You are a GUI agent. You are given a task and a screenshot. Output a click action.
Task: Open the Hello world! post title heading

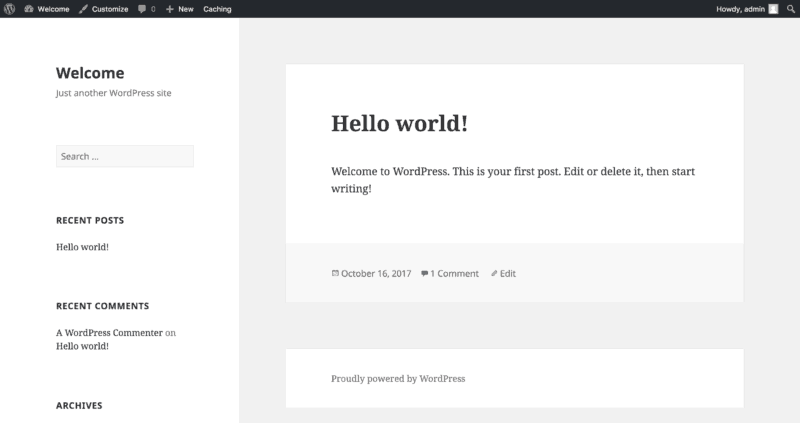399,123
